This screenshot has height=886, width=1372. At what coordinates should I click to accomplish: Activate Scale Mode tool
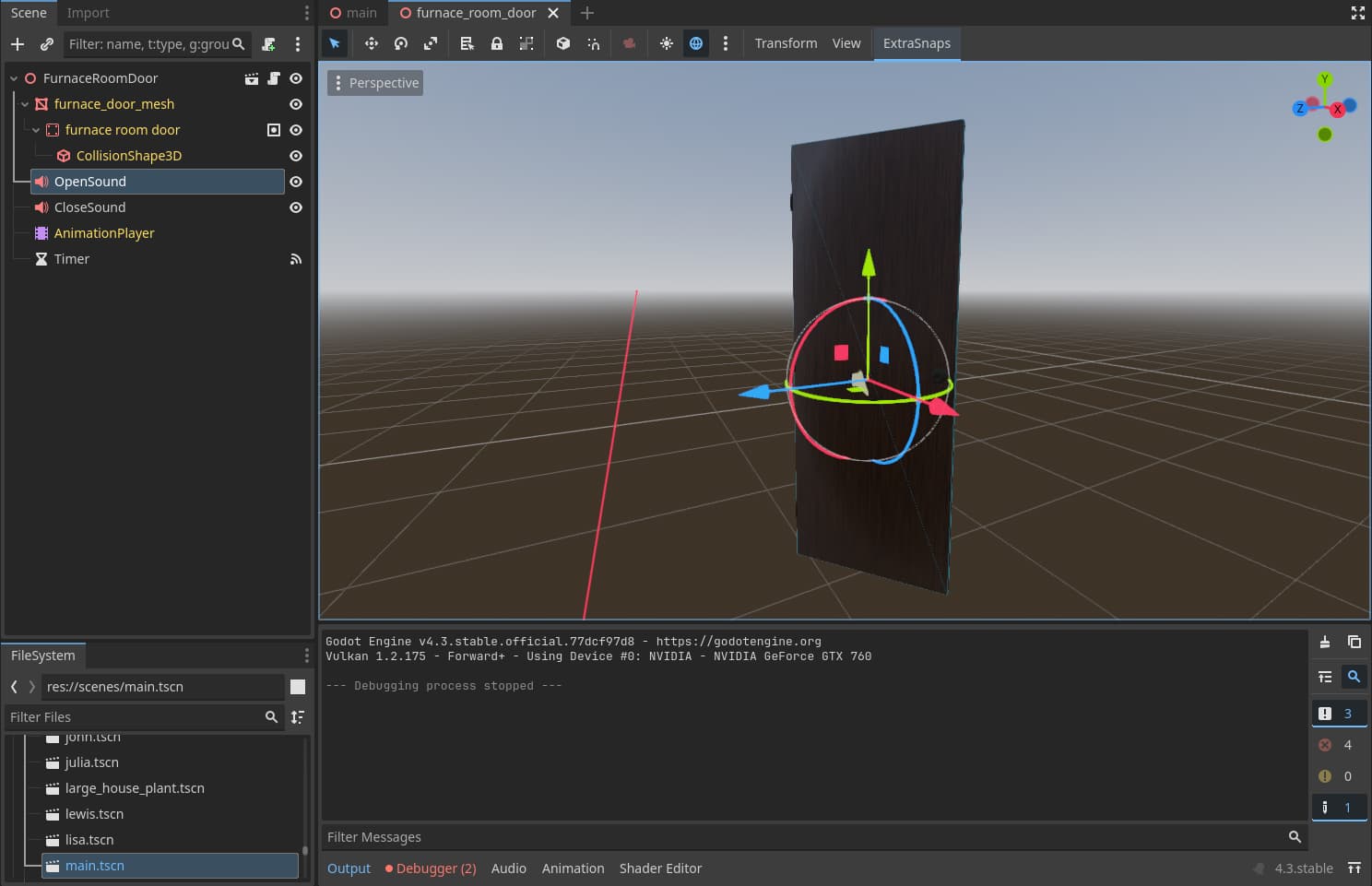coord(431,43)
